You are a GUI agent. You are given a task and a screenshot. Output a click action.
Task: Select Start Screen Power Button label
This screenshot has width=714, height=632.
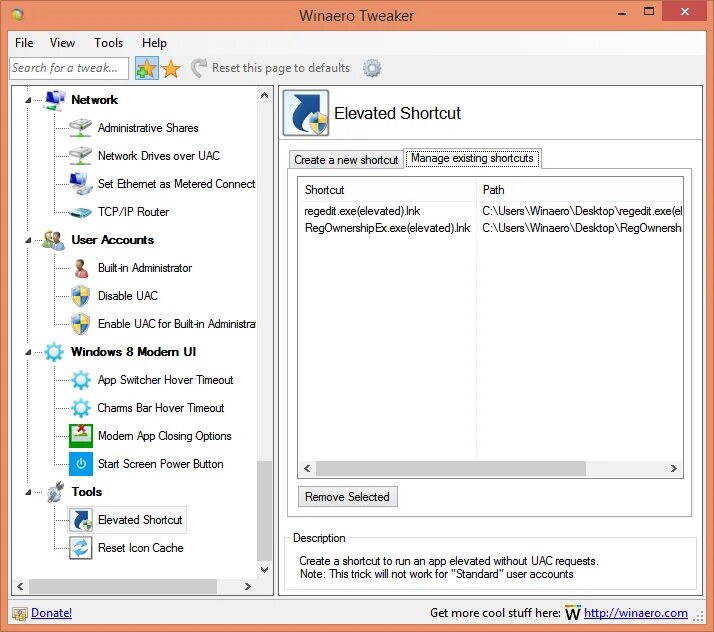pos(161,464)
